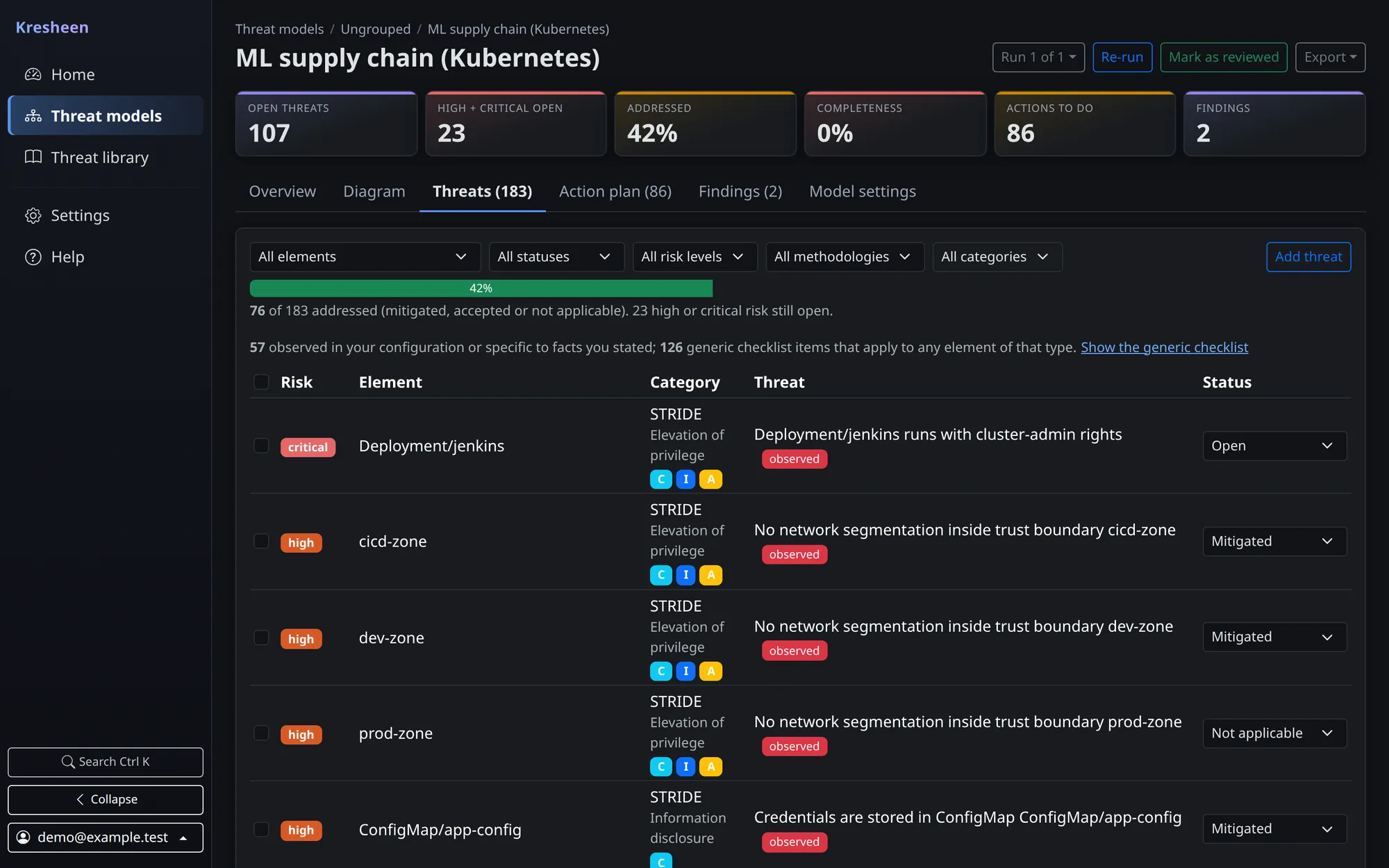Image resolution: width=1389 pixels, height=868 pixels.
Task: Click the I badge in Deployment/jenkins row
Action: click(686, 479)
